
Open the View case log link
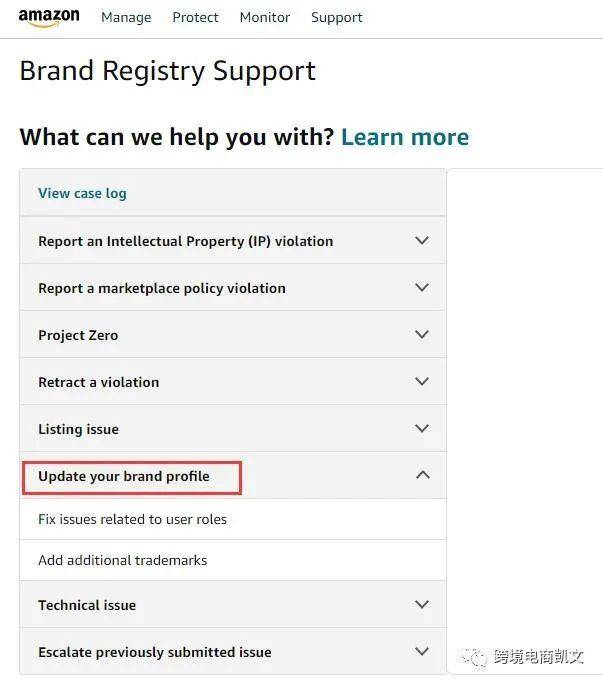tap(82, 193)
